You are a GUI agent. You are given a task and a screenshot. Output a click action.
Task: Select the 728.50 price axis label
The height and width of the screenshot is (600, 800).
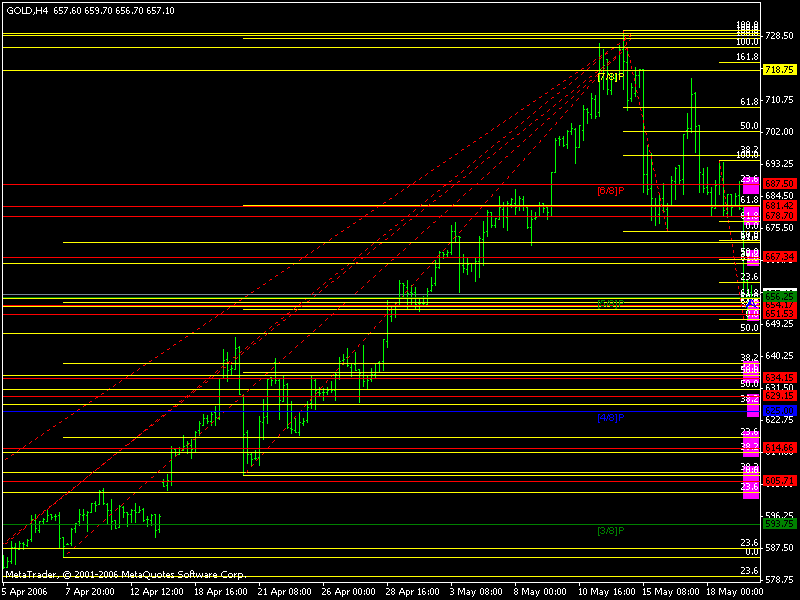[779, 36]
